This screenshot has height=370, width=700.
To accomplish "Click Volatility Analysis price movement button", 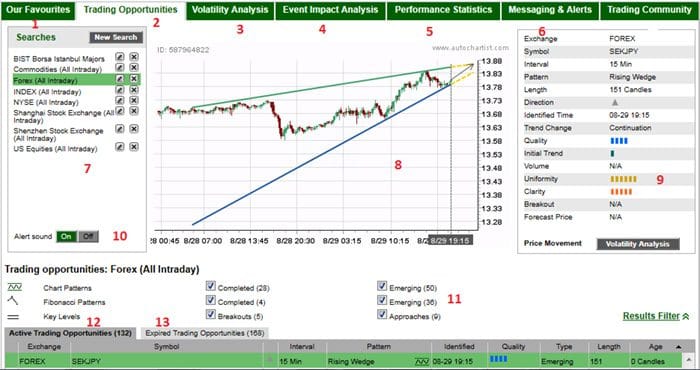I will tap(638, 244).
